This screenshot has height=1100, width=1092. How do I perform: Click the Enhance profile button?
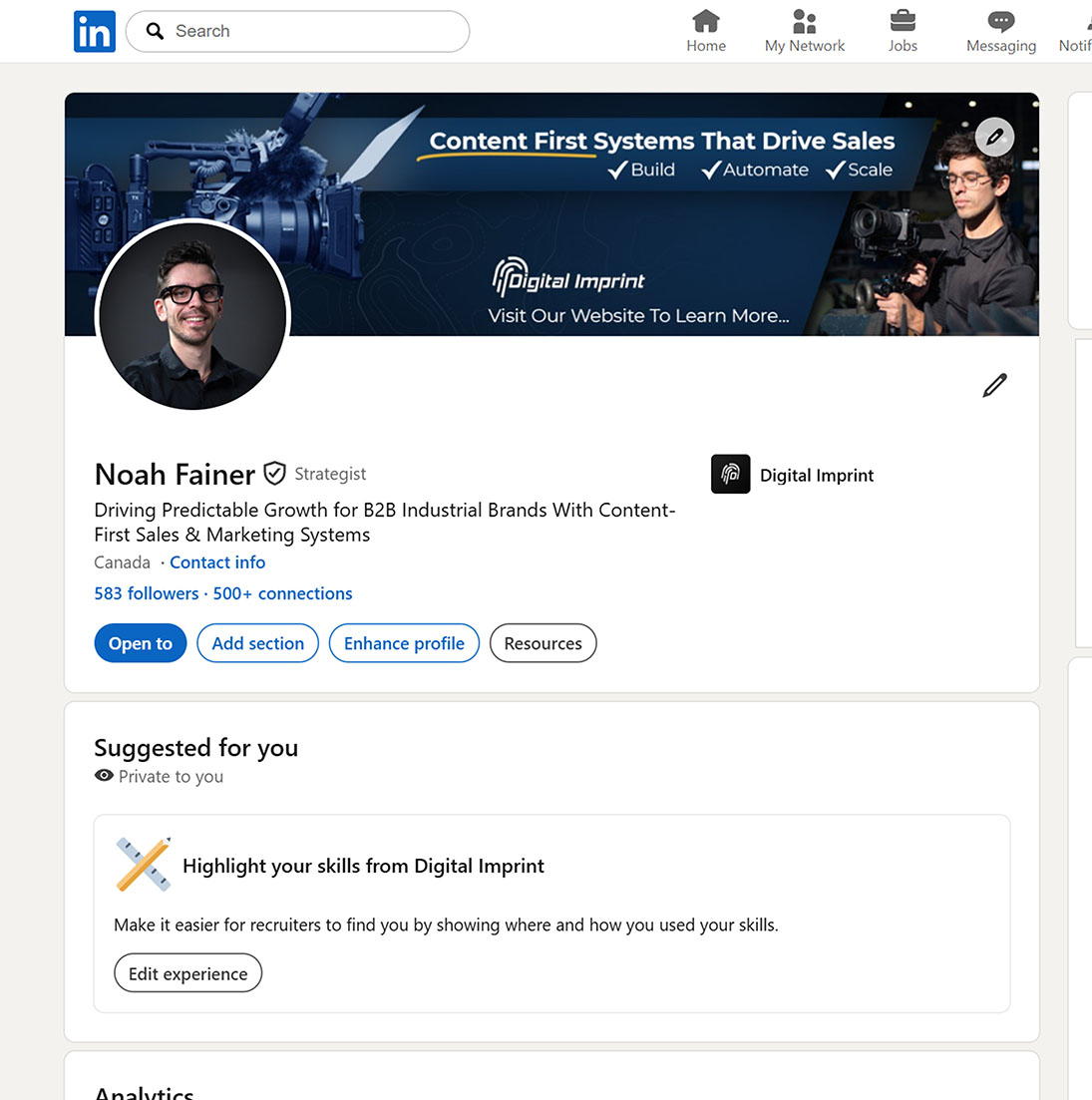[404, 643]
